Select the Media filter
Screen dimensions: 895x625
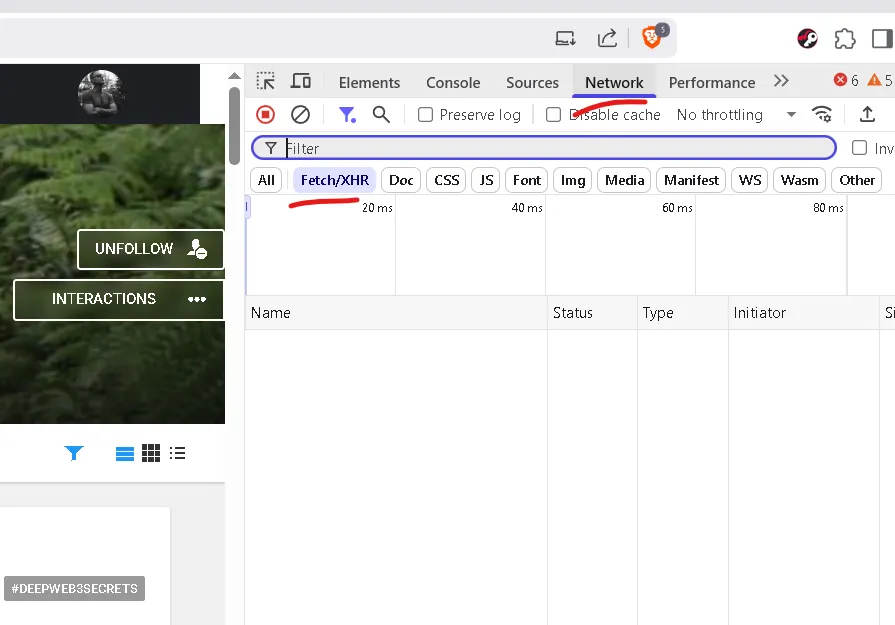624,180
